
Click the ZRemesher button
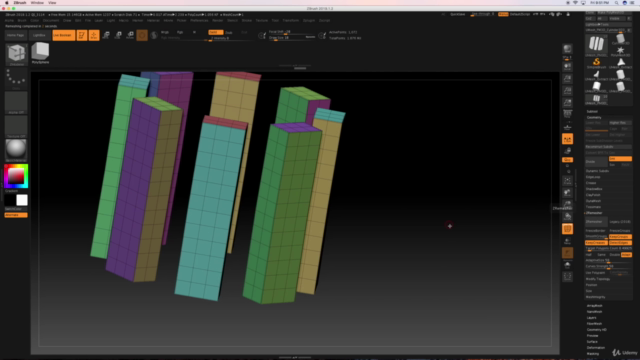pyautogui.click(x=596, y=222)
